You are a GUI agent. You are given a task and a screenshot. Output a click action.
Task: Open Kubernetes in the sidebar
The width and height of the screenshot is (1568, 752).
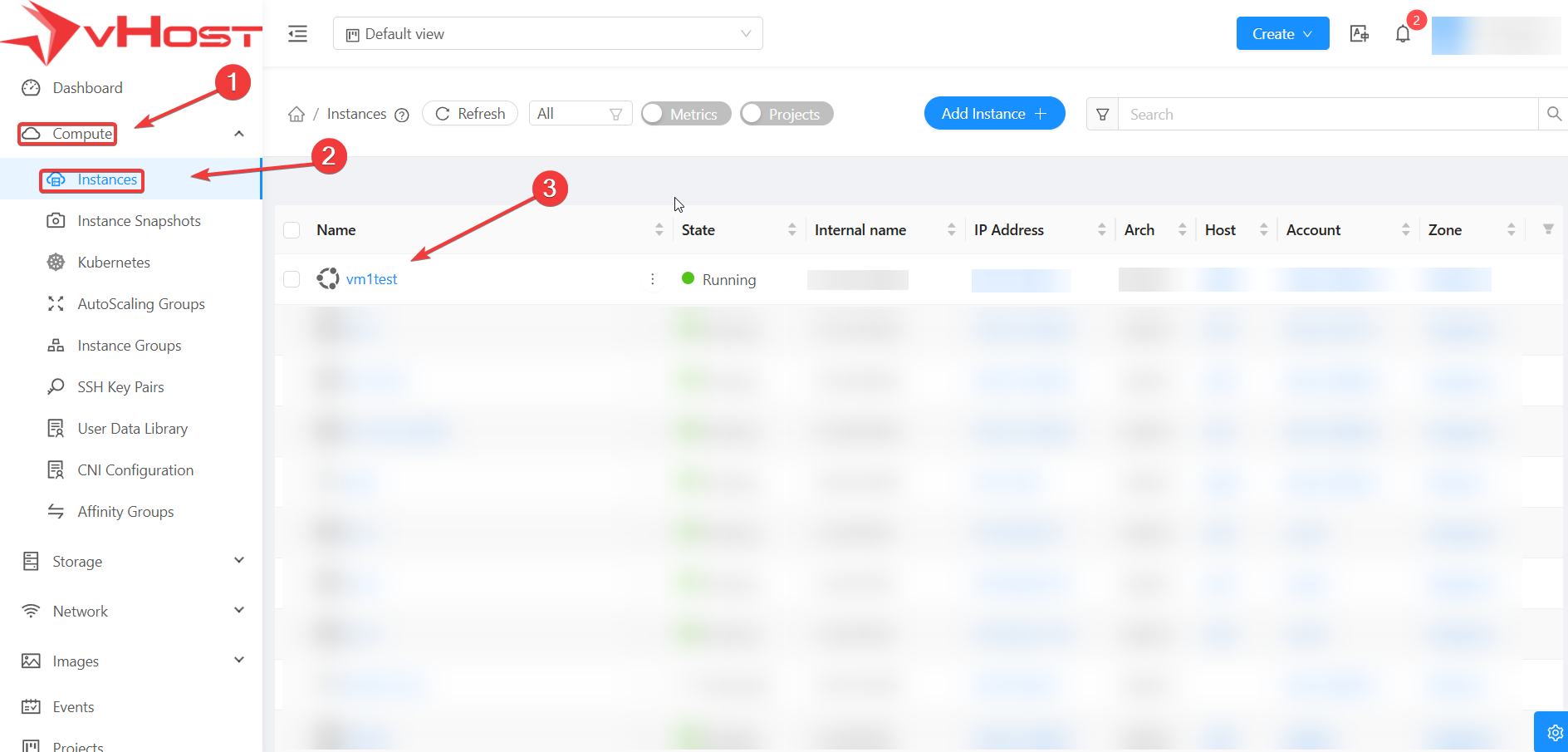(x=114, y=263)
